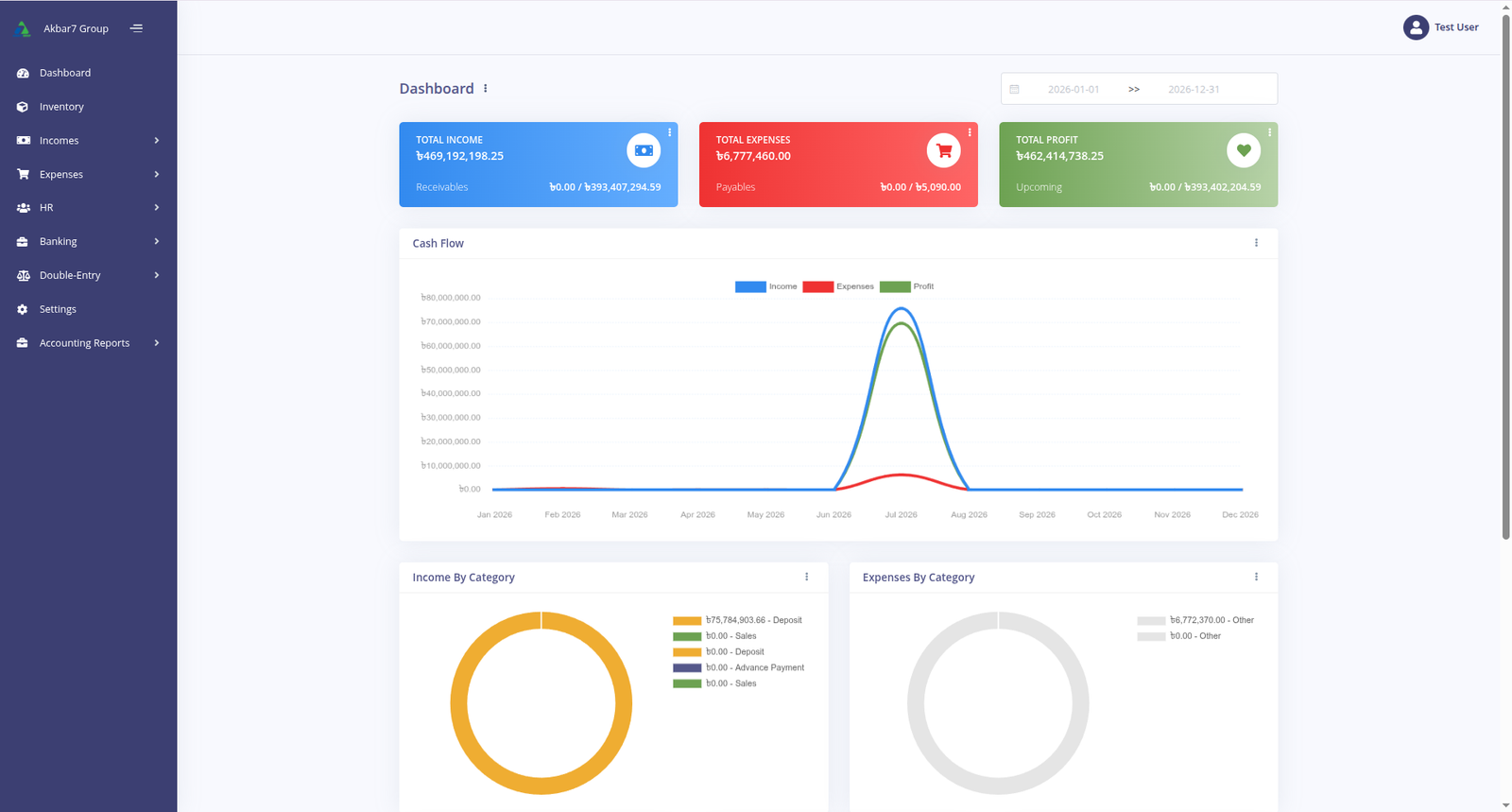Collapse sidebar with the hamburger menu icon

(x=136, y=28)
